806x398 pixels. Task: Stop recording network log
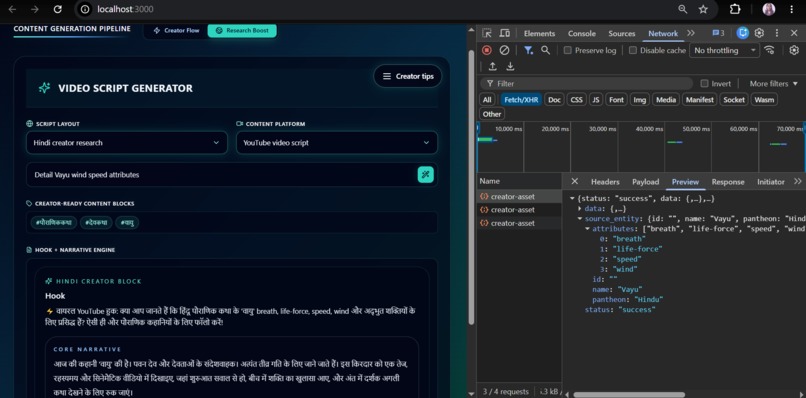point(486,50)
